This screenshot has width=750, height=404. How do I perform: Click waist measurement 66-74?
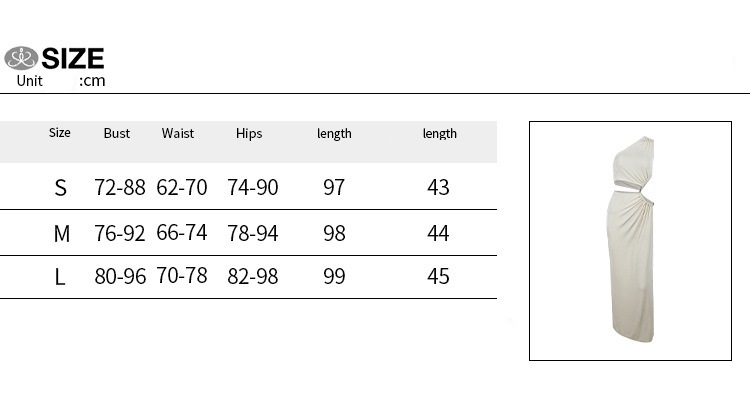click(x=182, y=233)
